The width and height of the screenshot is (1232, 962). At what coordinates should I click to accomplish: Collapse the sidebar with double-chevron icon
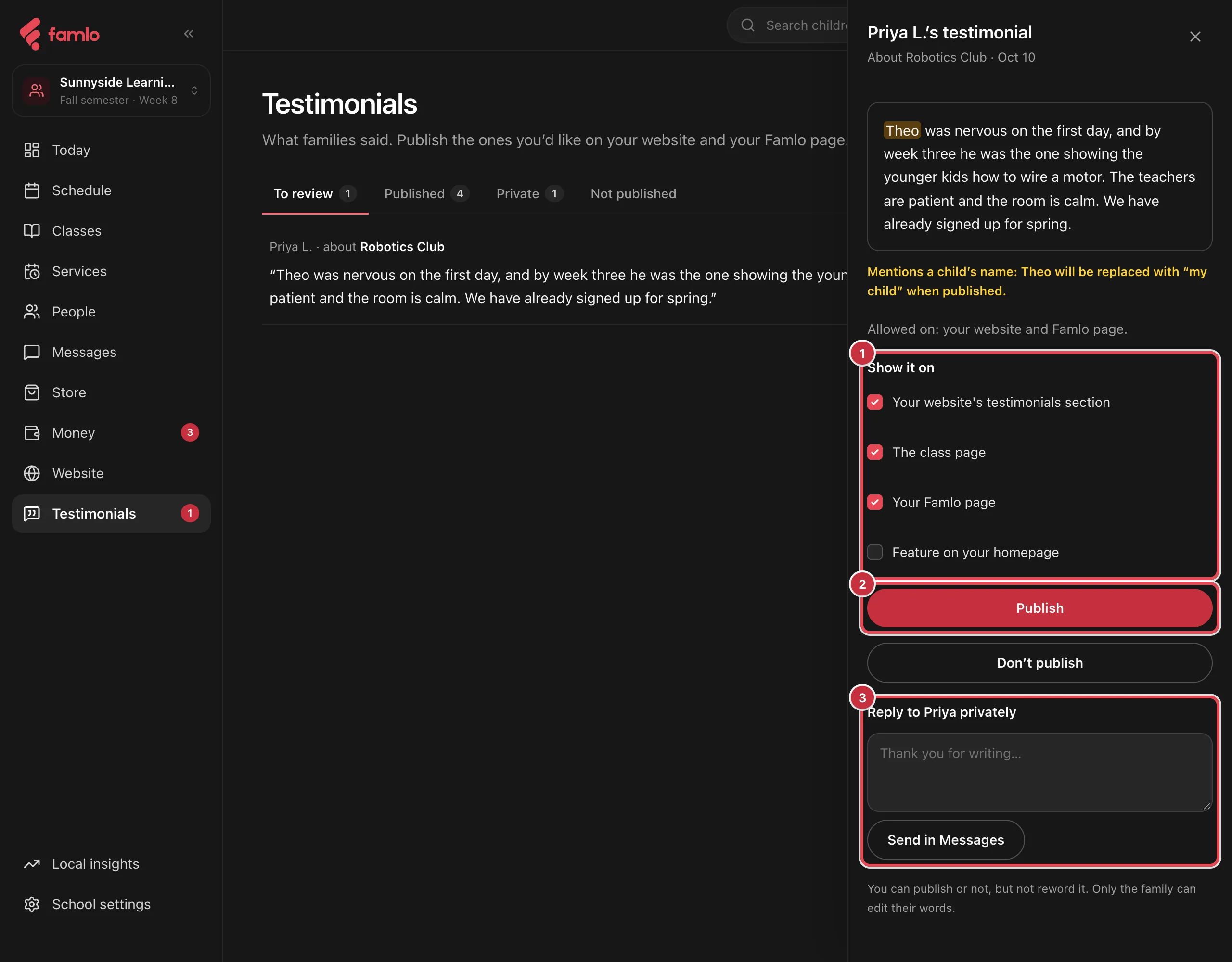click(189, 34)
